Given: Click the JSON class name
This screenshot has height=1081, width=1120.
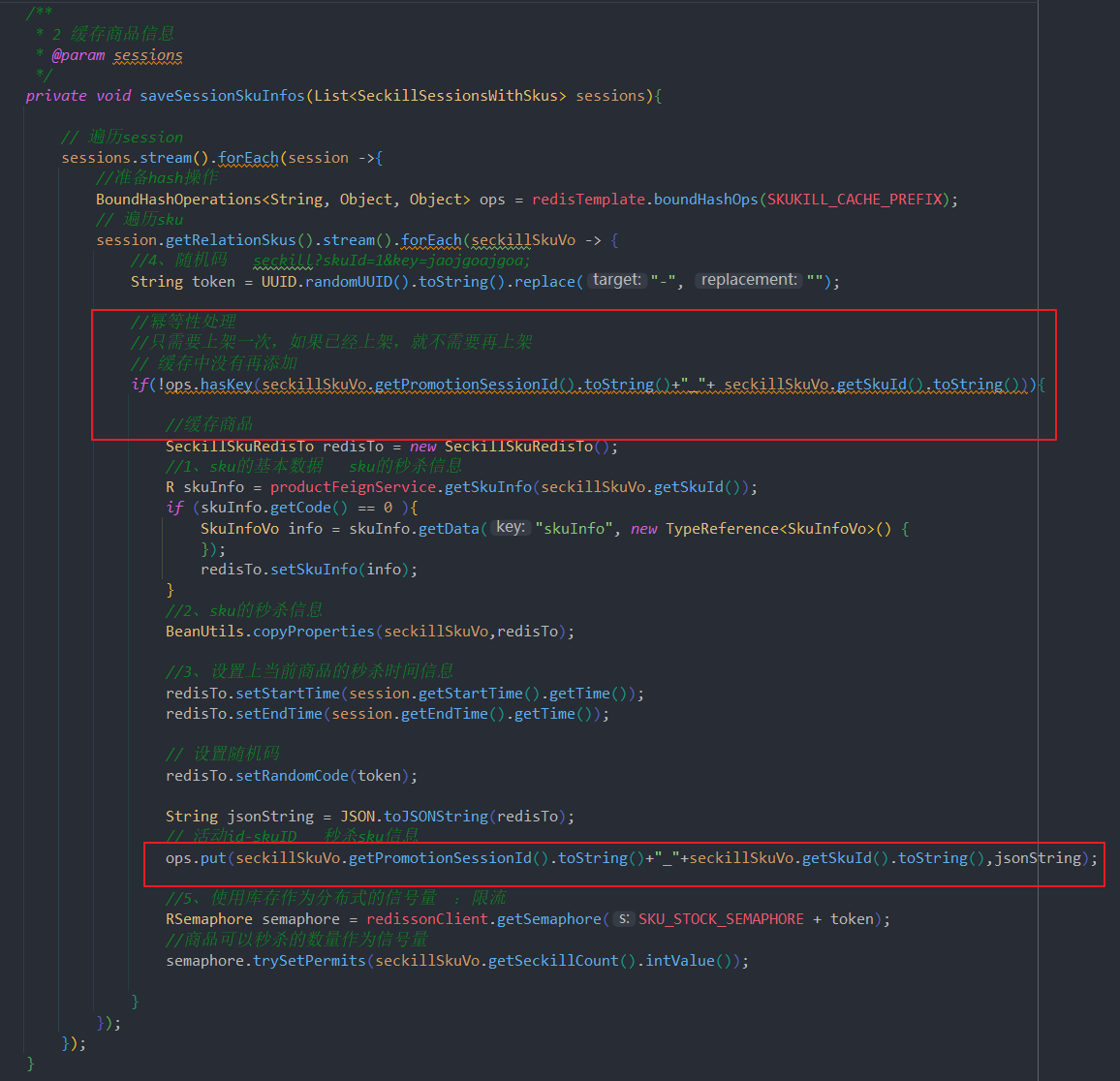Looking at the screenshot, I should tap(358, 817).
